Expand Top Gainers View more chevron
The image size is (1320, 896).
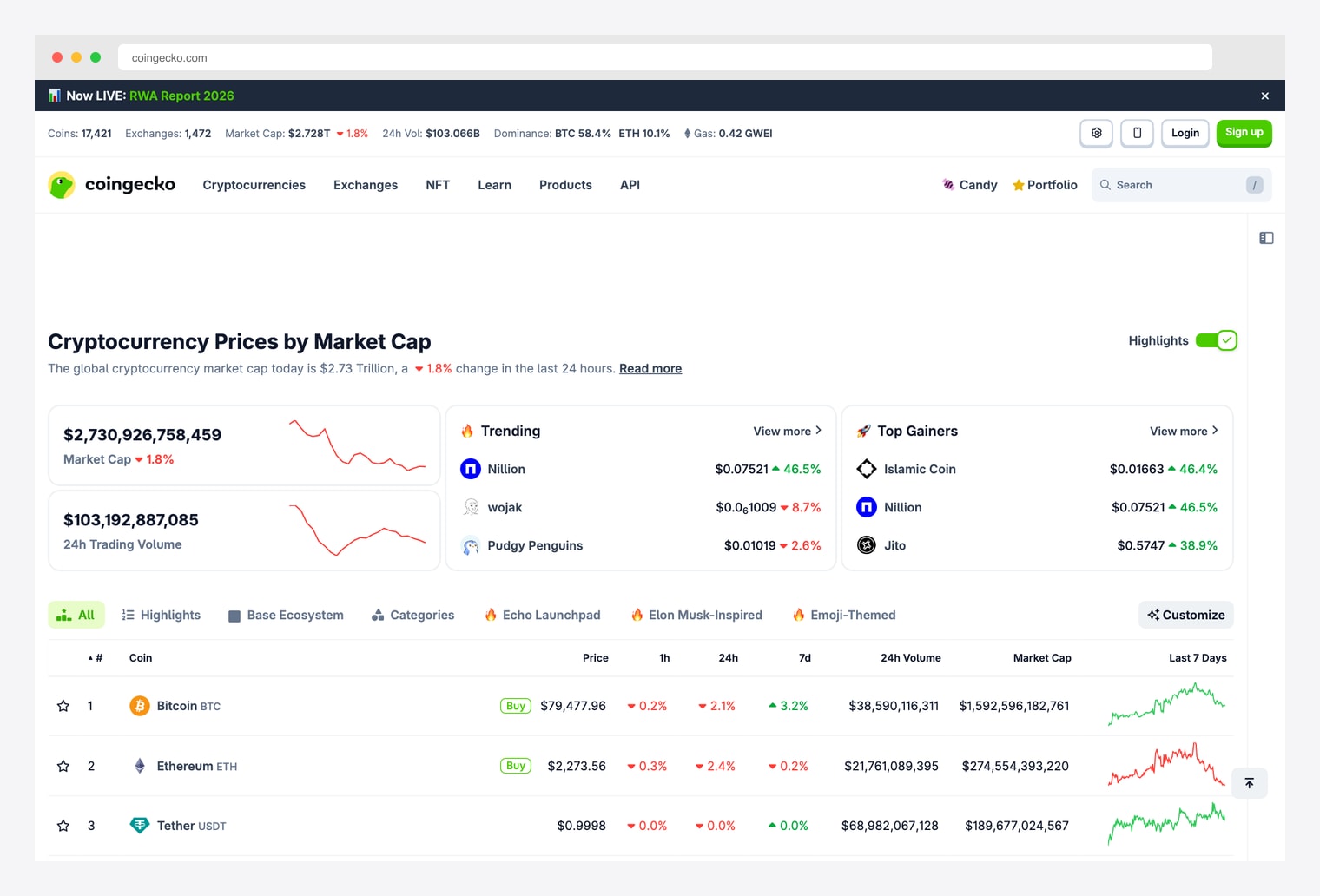point(1215,431)
